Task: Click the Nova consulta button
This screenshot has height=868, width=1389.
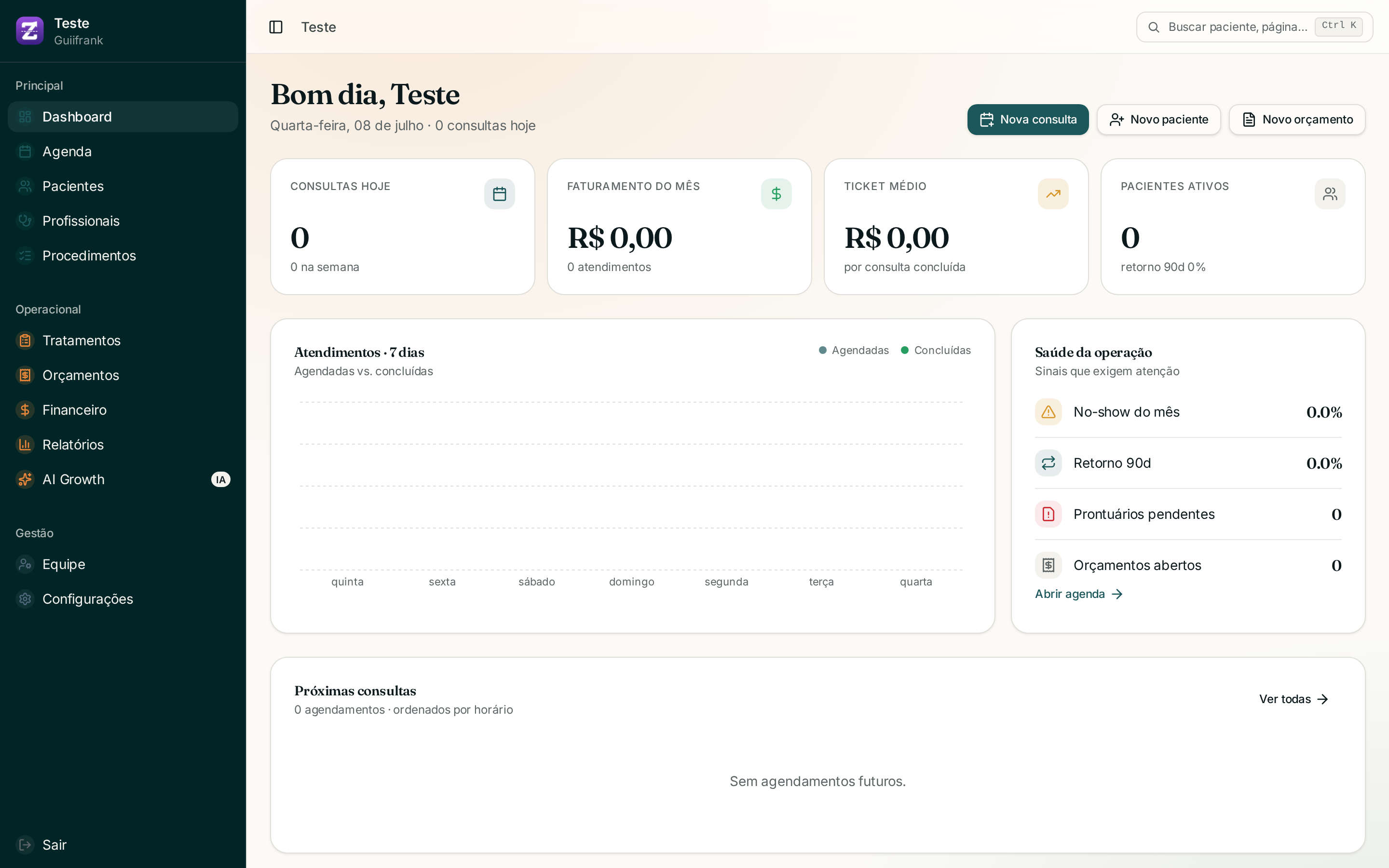Action: click(x=1027, y=120)
